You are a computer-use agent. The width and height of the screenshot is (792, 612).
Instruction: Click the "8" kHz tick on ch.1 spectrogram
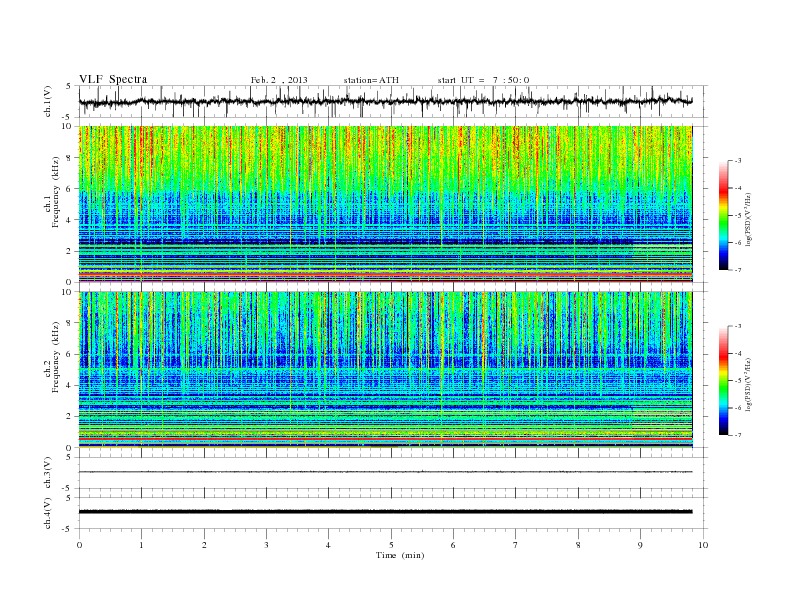(70, 158)
